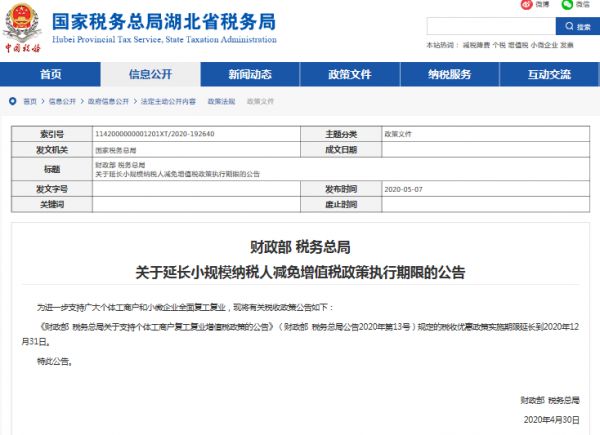The width and height of the screenshot is (600, 435).
Task: Open the 首页 navigation tab
Action: point(50,75)
